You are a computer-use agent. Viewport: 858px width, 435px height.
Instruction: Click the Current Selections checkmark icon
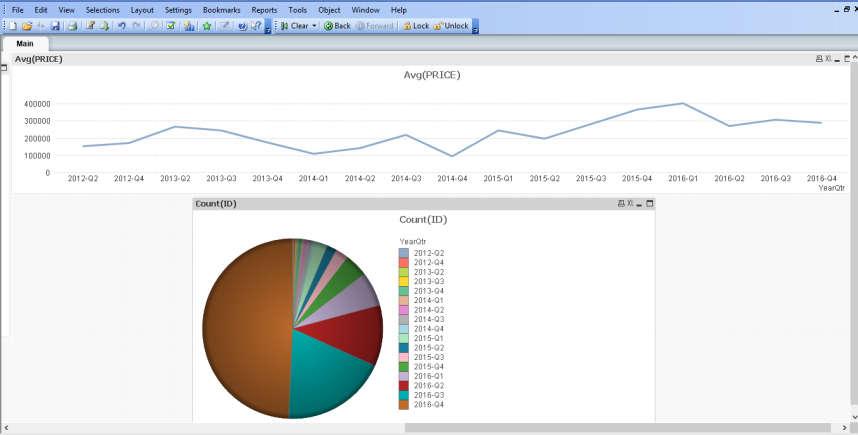click(171, 26)
